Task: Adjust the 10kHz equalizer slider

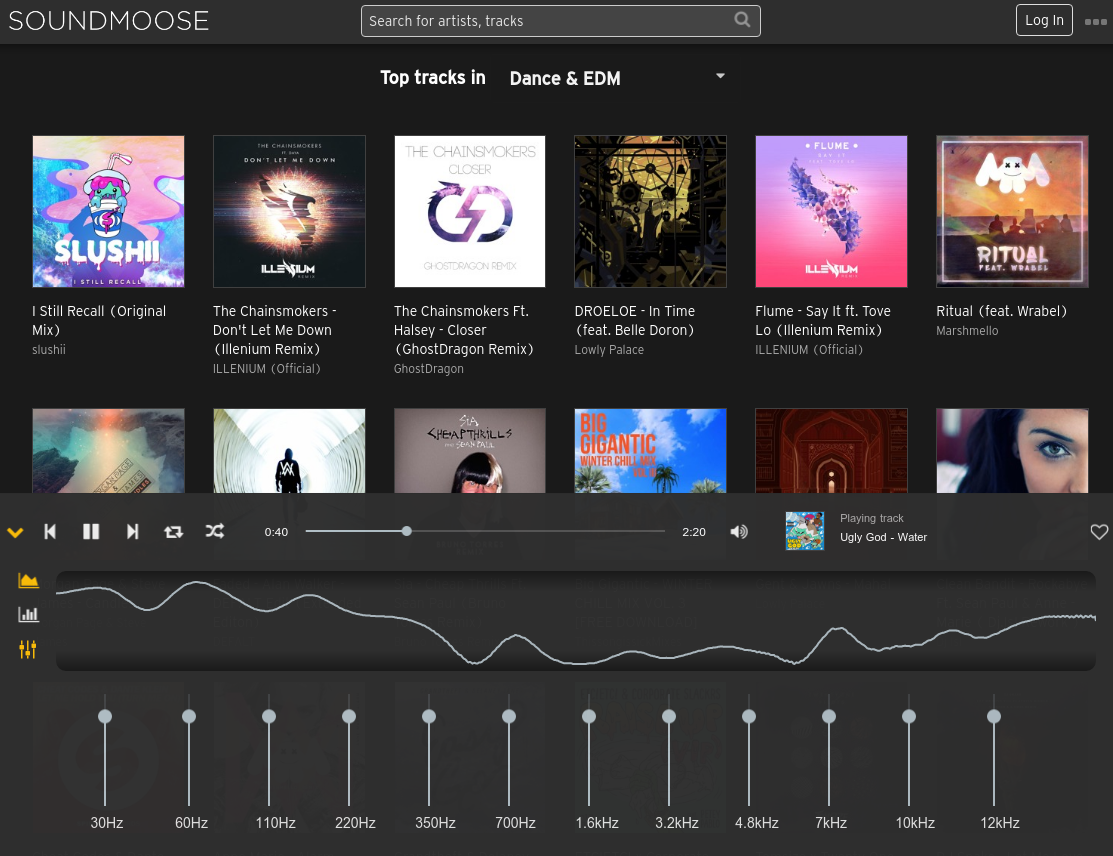Action: tap(909, 717)
